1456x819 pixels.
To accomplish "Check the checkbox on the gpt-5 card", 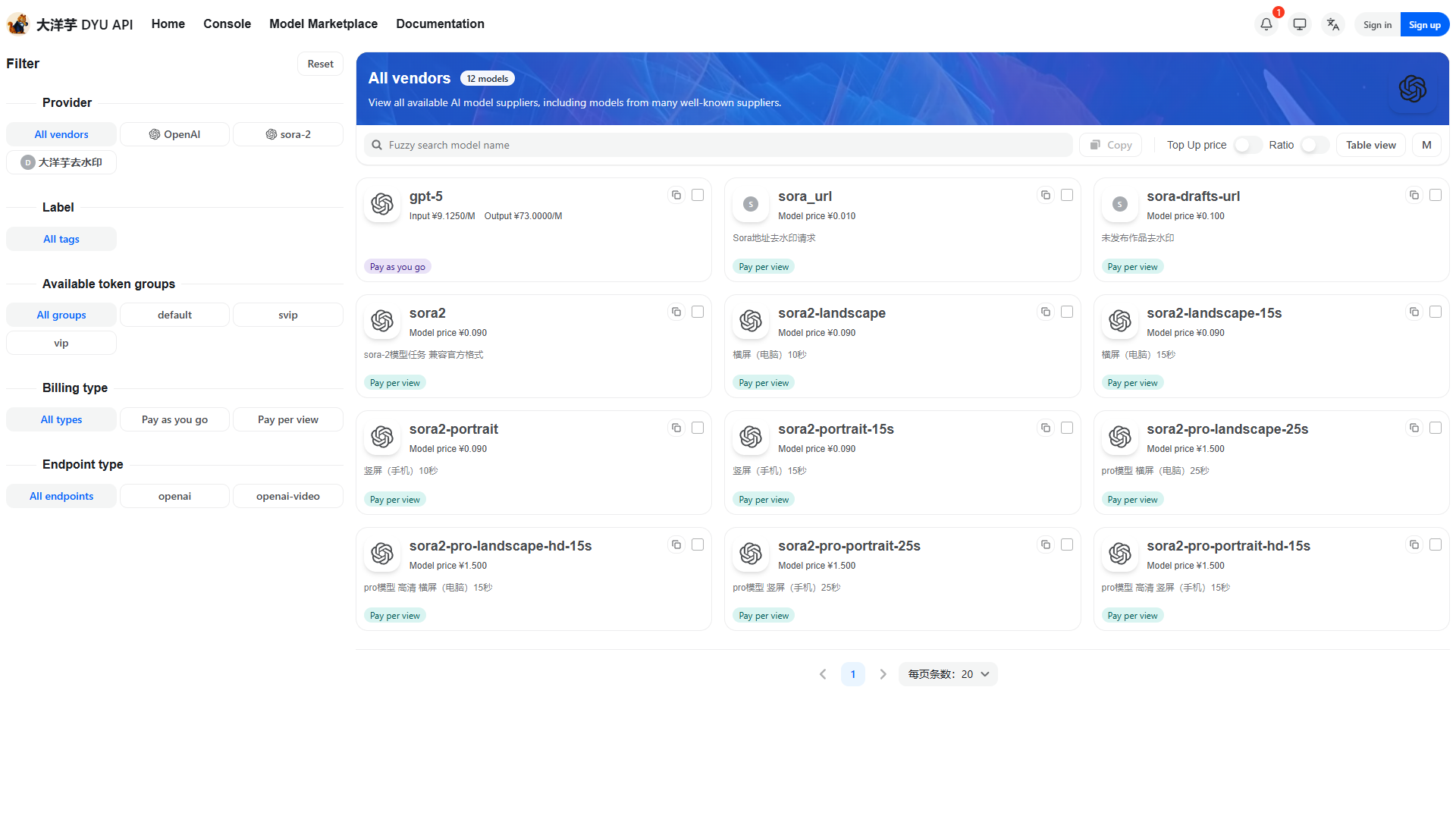I will click(698, 195).
